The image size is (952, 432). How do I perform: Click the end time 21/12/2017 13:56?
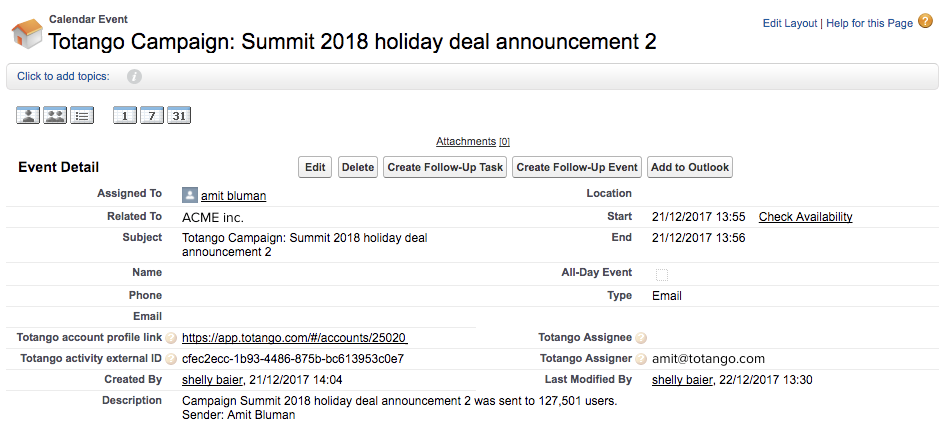(699, 238)
